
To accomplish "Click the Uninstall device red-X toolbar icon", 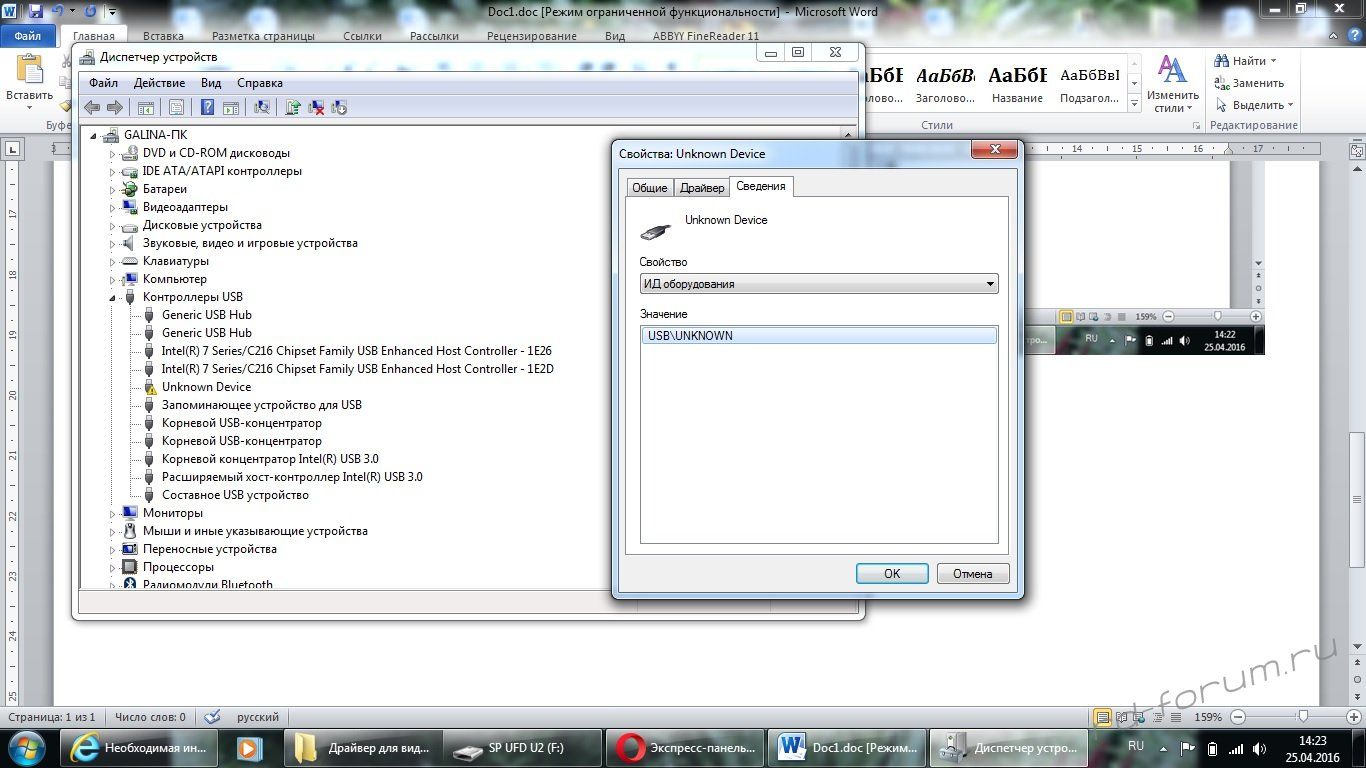I will (316, 107).
